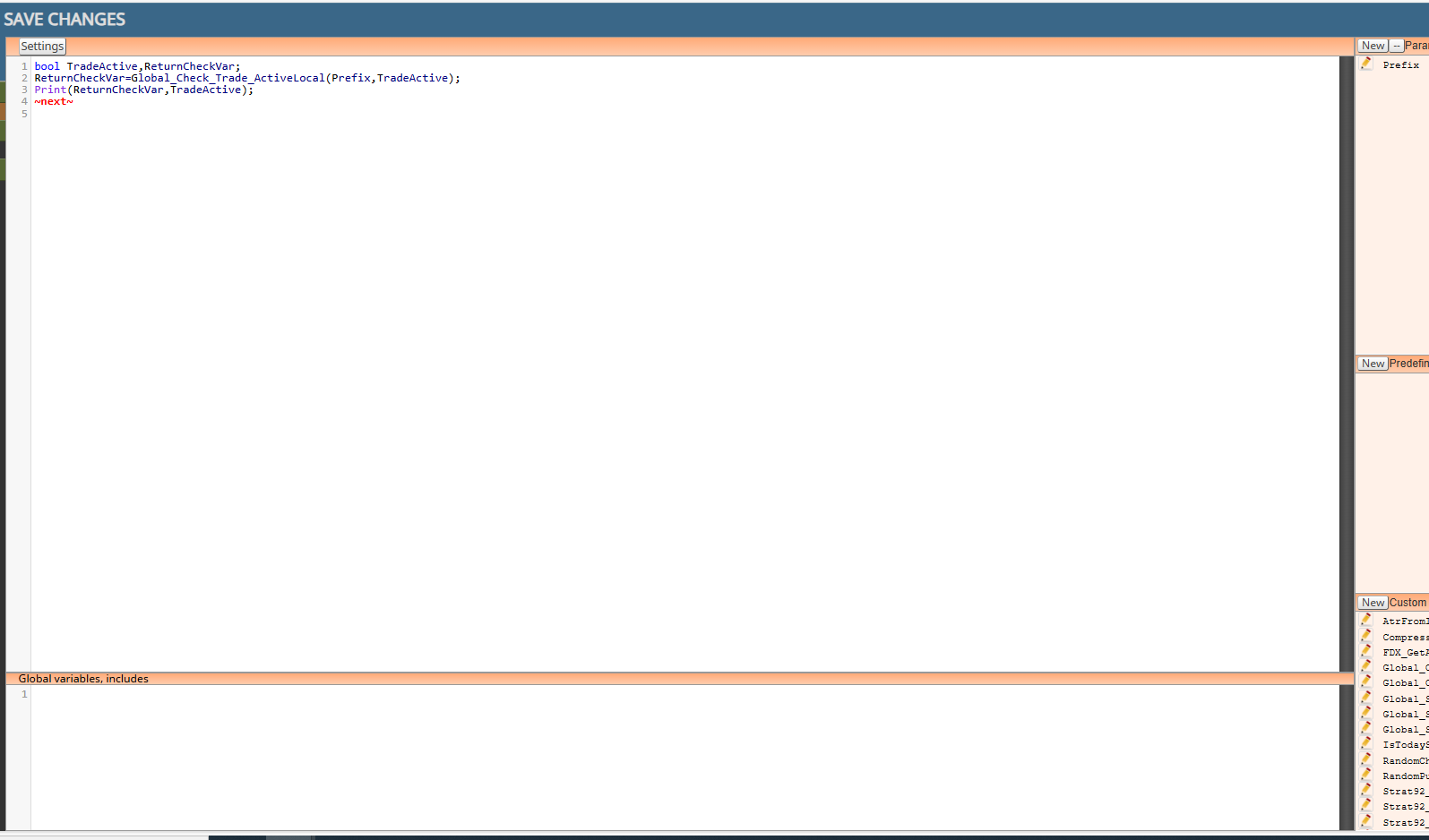Select the FDX_Get custom function name

(1405, 653)
